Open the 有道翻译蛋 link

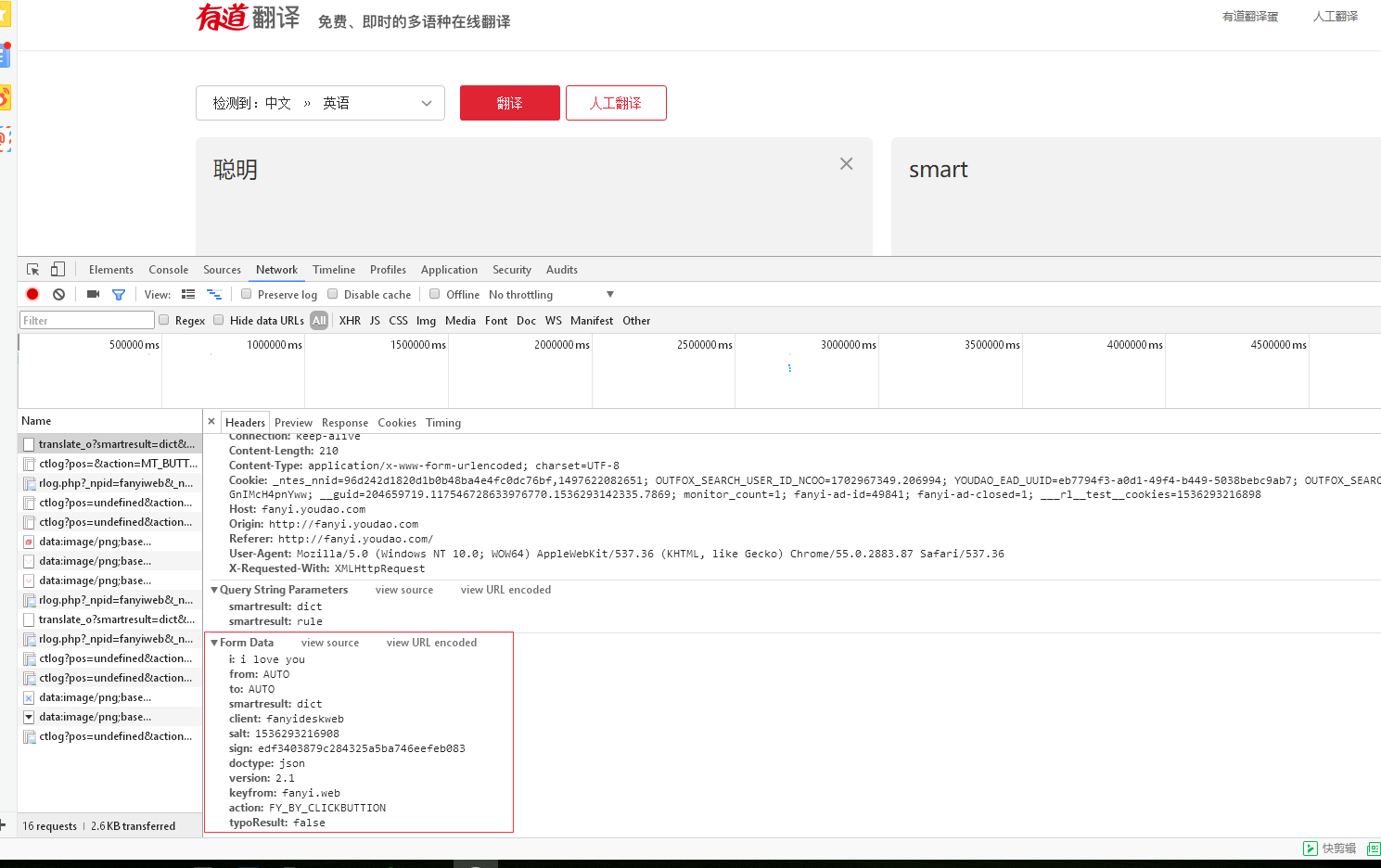pyautogui.click(x=1250, y=17)
